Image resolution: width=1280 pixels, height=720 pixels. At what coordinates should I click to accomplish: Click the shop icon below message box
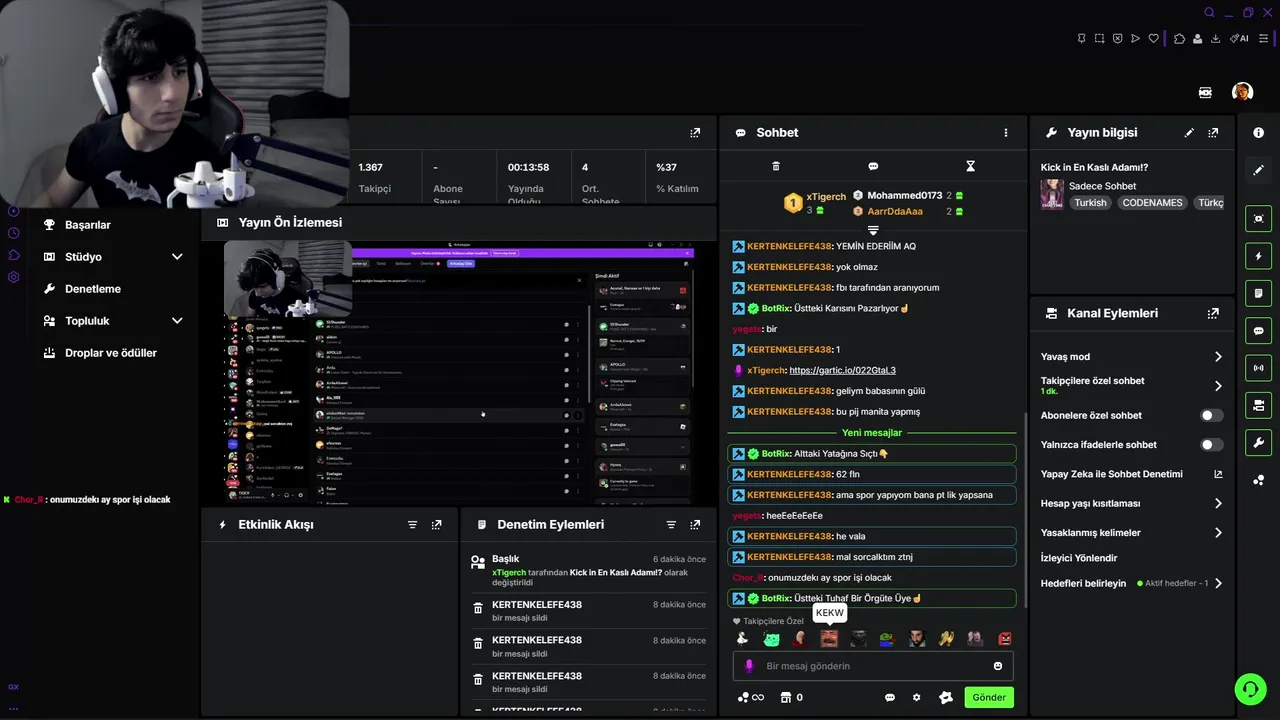click(x=785, y=697)
